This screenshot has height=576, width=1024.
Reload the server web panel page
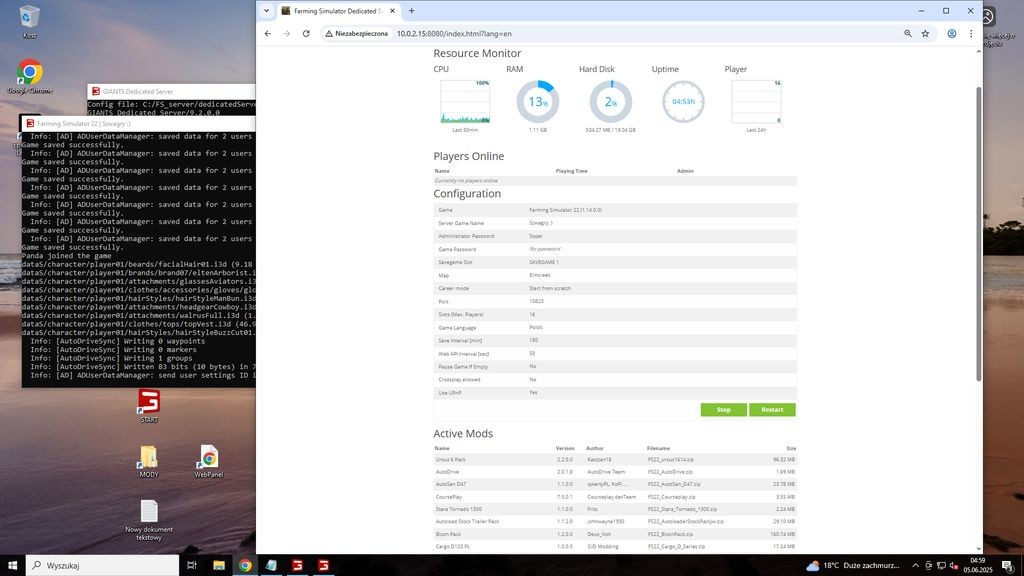306,33
